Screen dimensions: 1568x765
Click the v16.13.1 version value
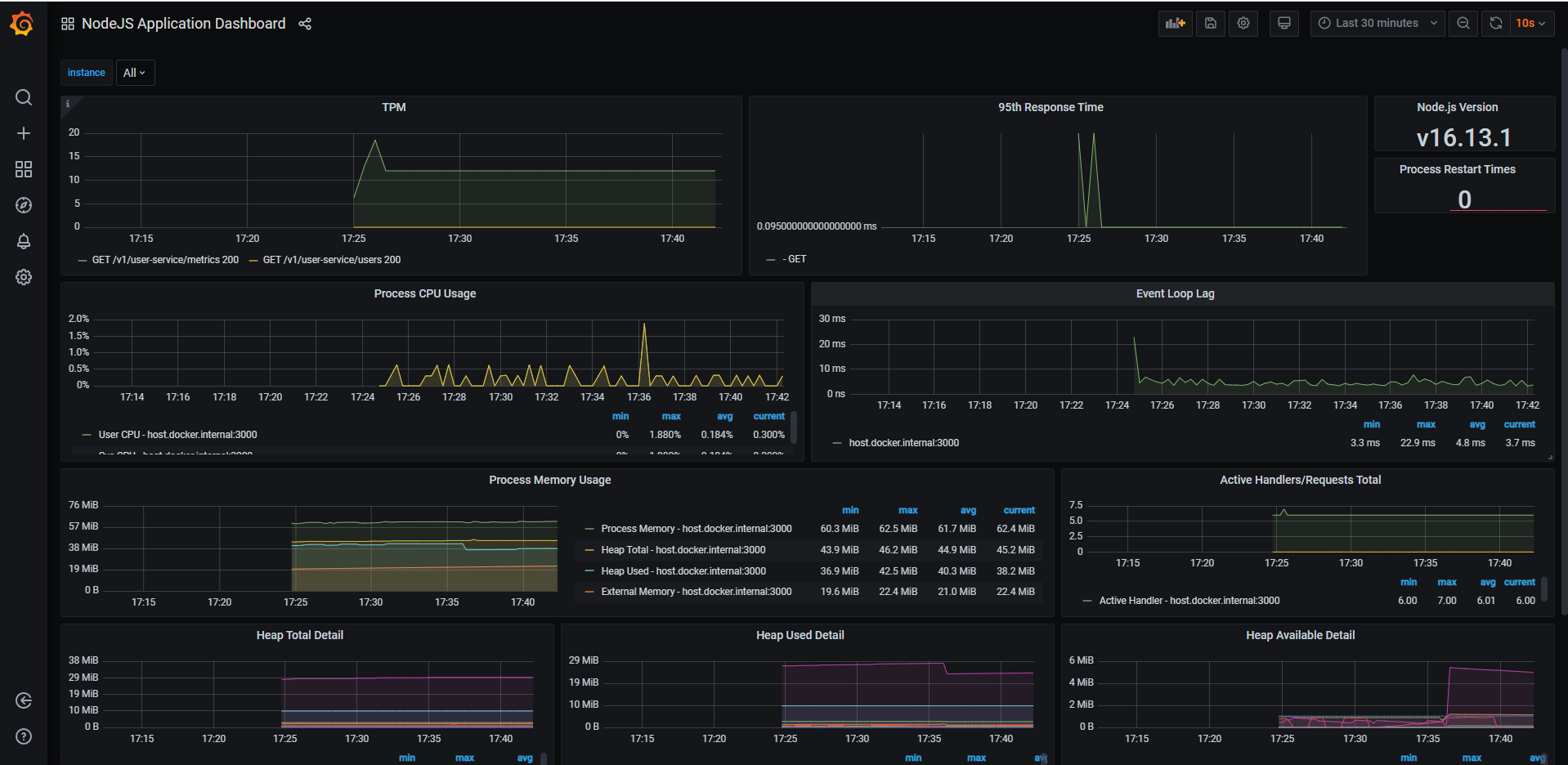coord(1464,137)
